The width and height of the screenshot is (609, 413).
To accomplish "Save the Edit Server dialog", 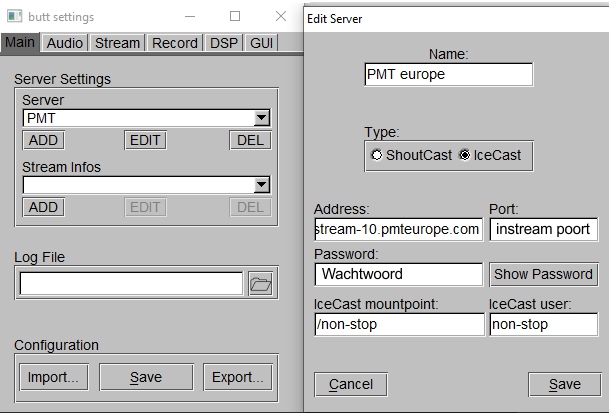I will point(565,384).
